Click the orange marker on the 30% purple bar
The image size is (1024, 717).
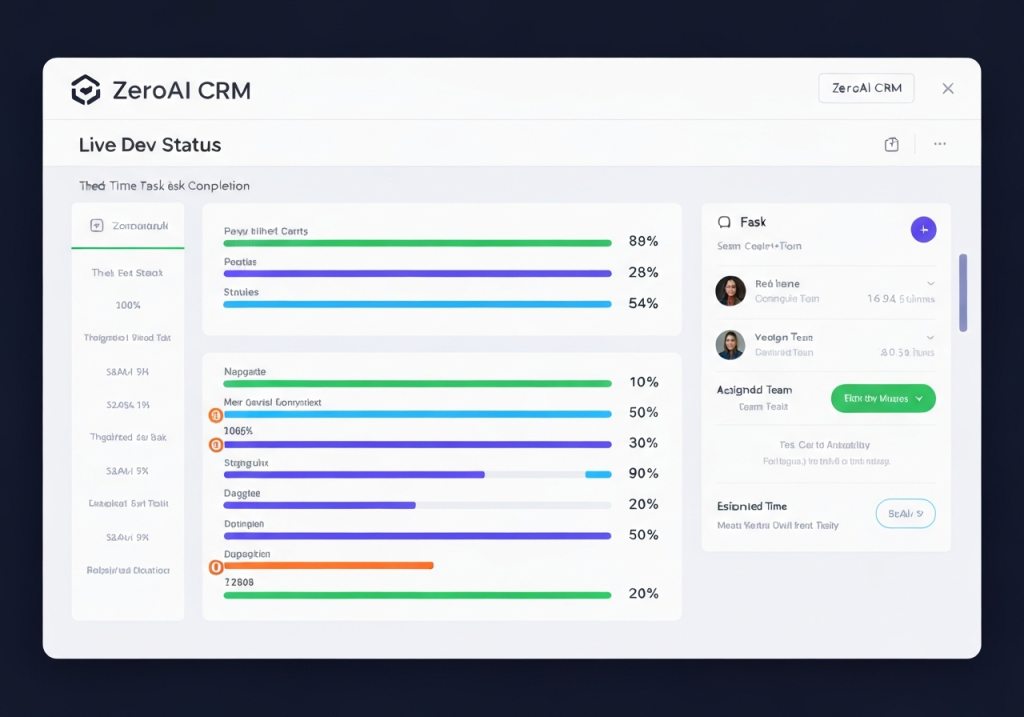pos(214,444)
